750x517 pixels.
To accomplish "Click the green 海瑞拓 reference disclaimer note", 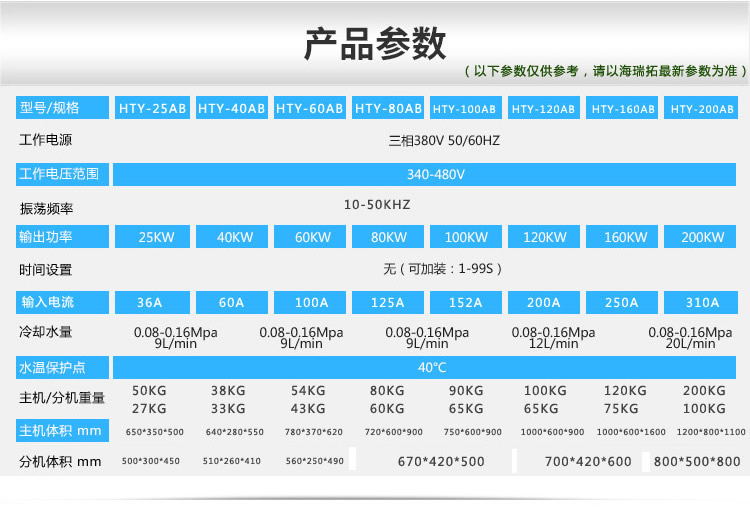I will point(606,72).
